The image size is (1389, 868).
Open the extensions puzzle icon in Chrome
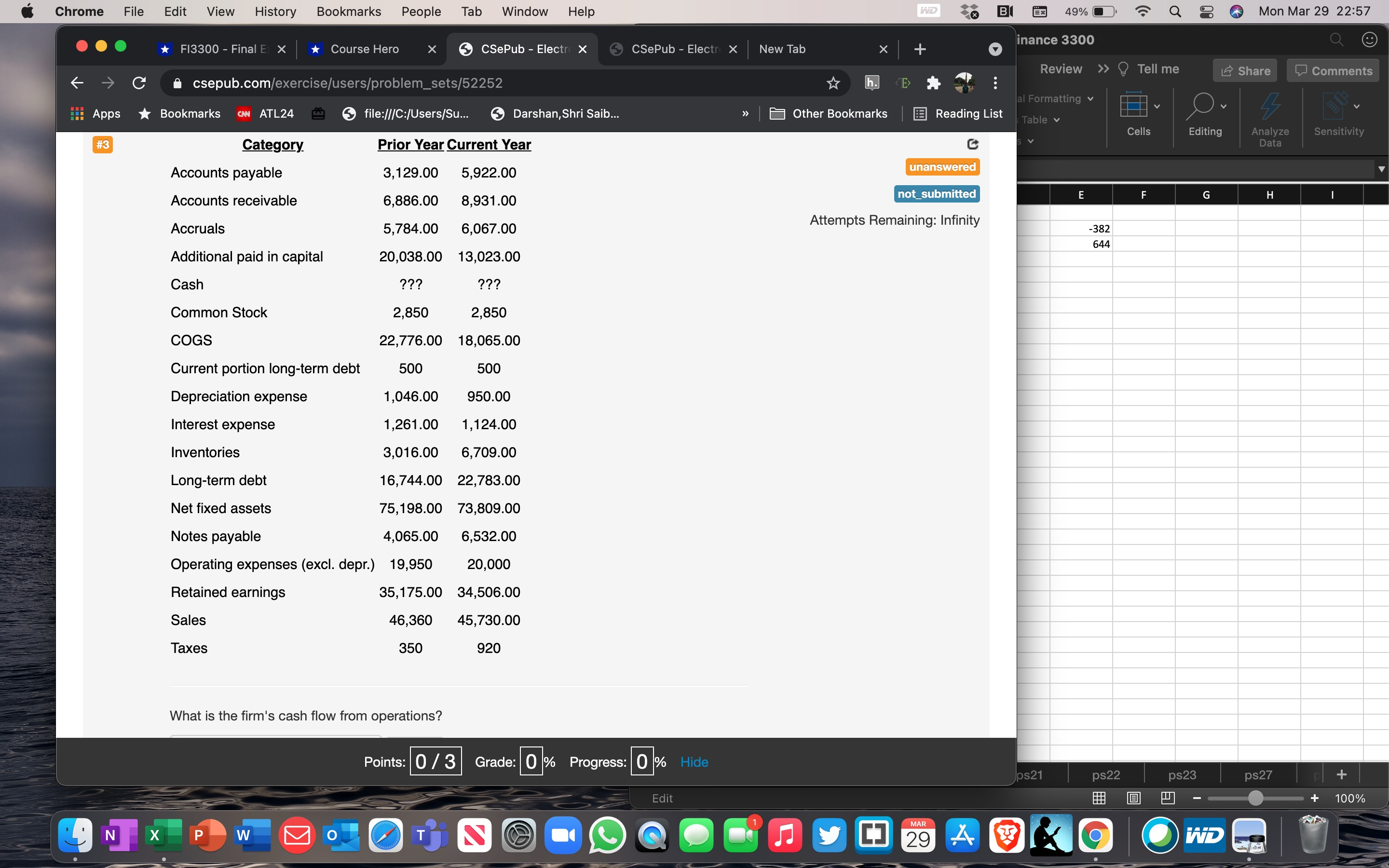pos(933,83)
